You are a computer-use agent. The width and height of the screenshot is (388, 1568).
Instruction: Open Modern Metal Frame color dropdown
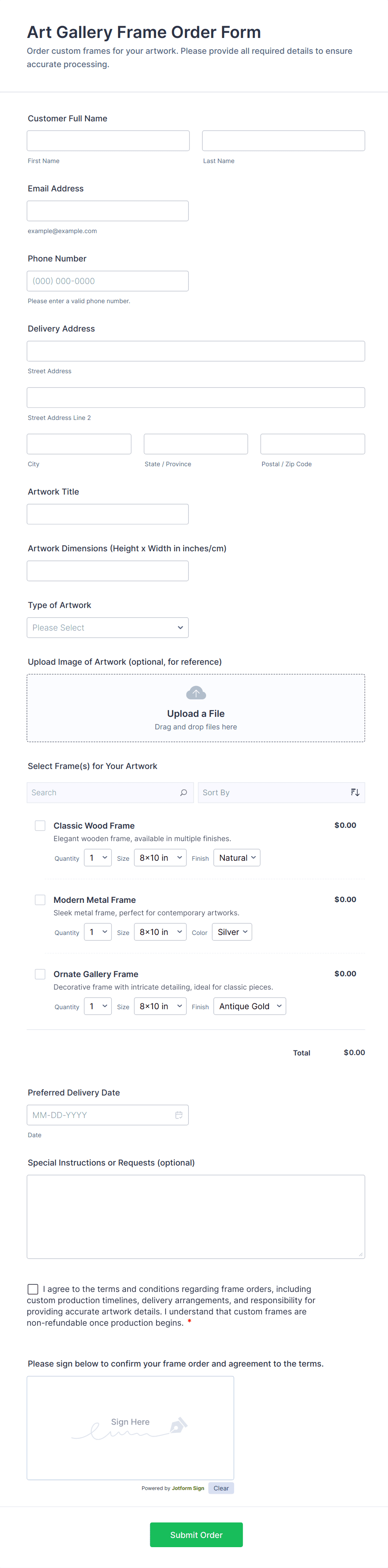tap(232, 932)
